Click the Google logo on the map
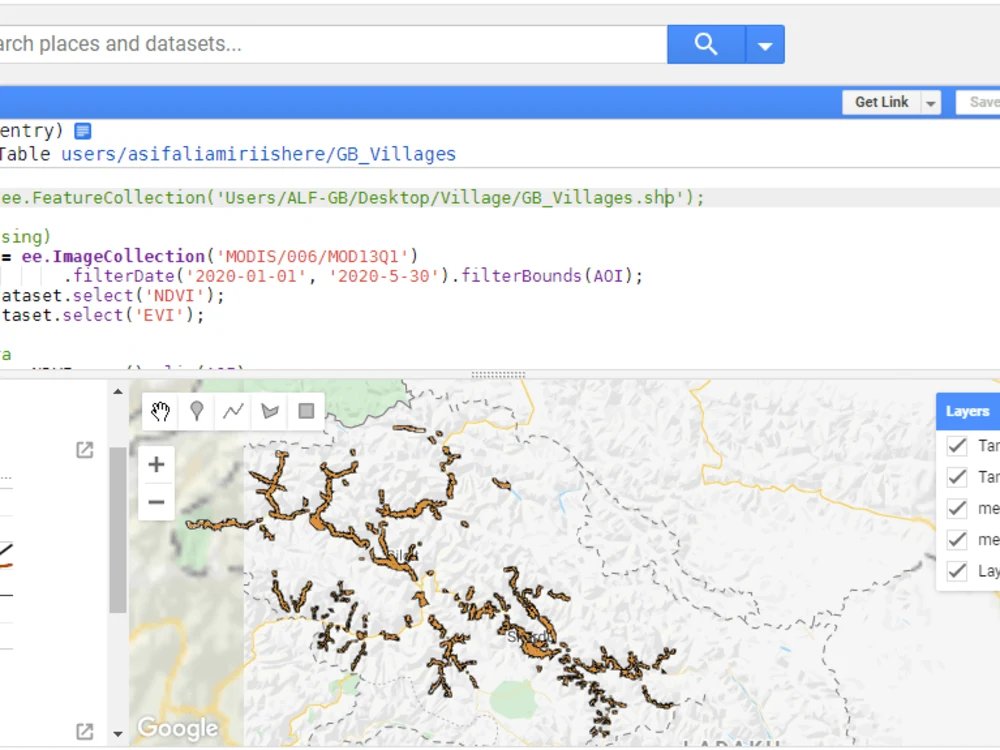The width and height of the screenshot is (1000, 750). click(x=178, y=728)
